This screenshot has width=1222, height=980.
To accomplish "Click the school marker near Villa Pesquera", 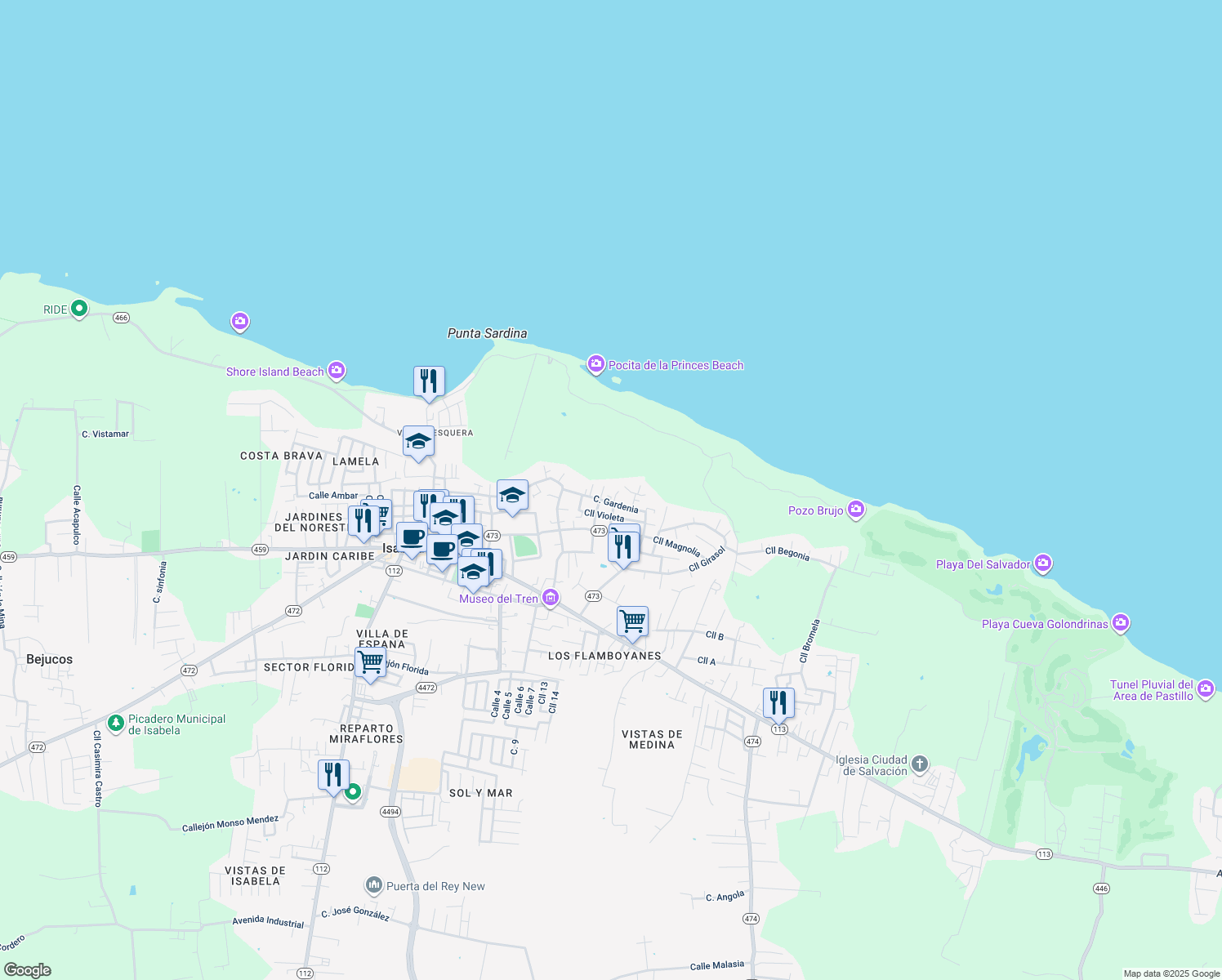I will point(418,442).
